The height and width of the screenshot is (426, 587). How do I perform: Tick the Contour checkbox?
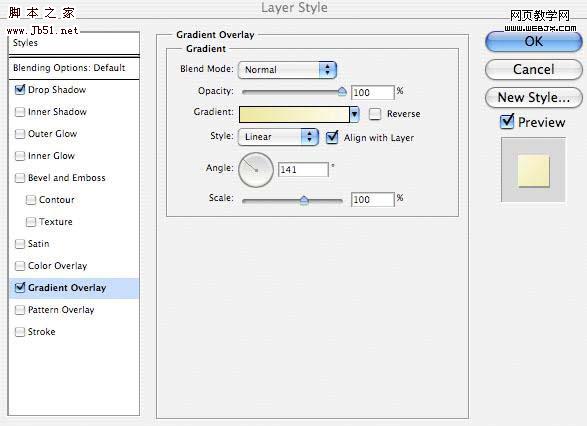31,200
